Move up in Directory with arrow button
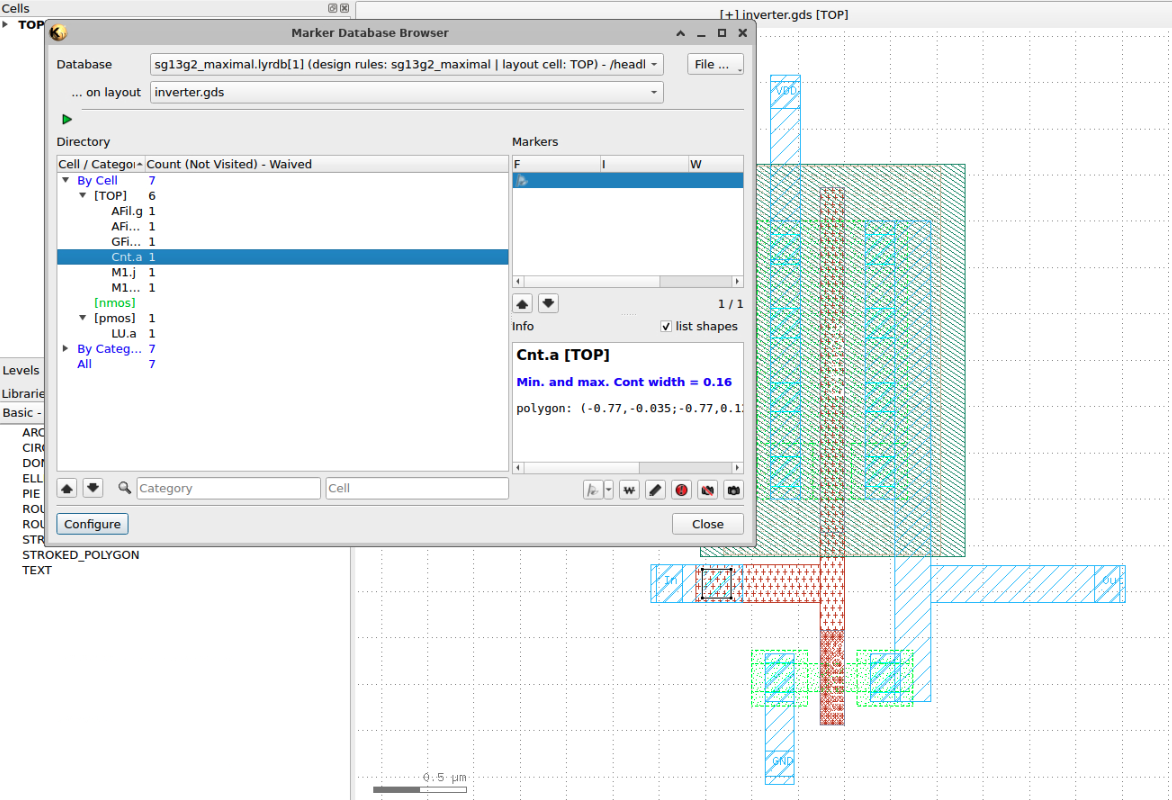Image resolution: width=1172 pixels, height=800 pixels. click(67, 488)
